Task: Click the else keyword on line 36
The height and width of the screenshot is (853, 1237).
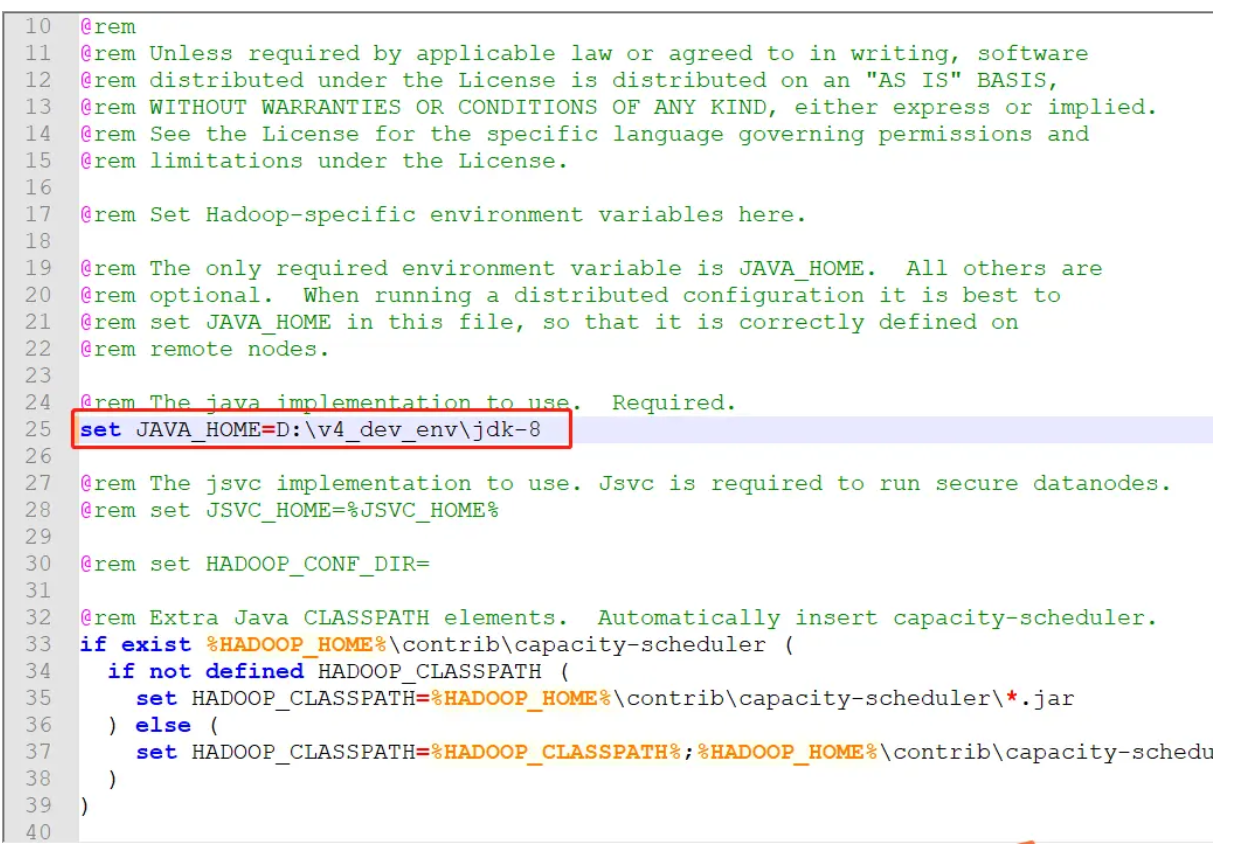Action: [x=164, y=724]
